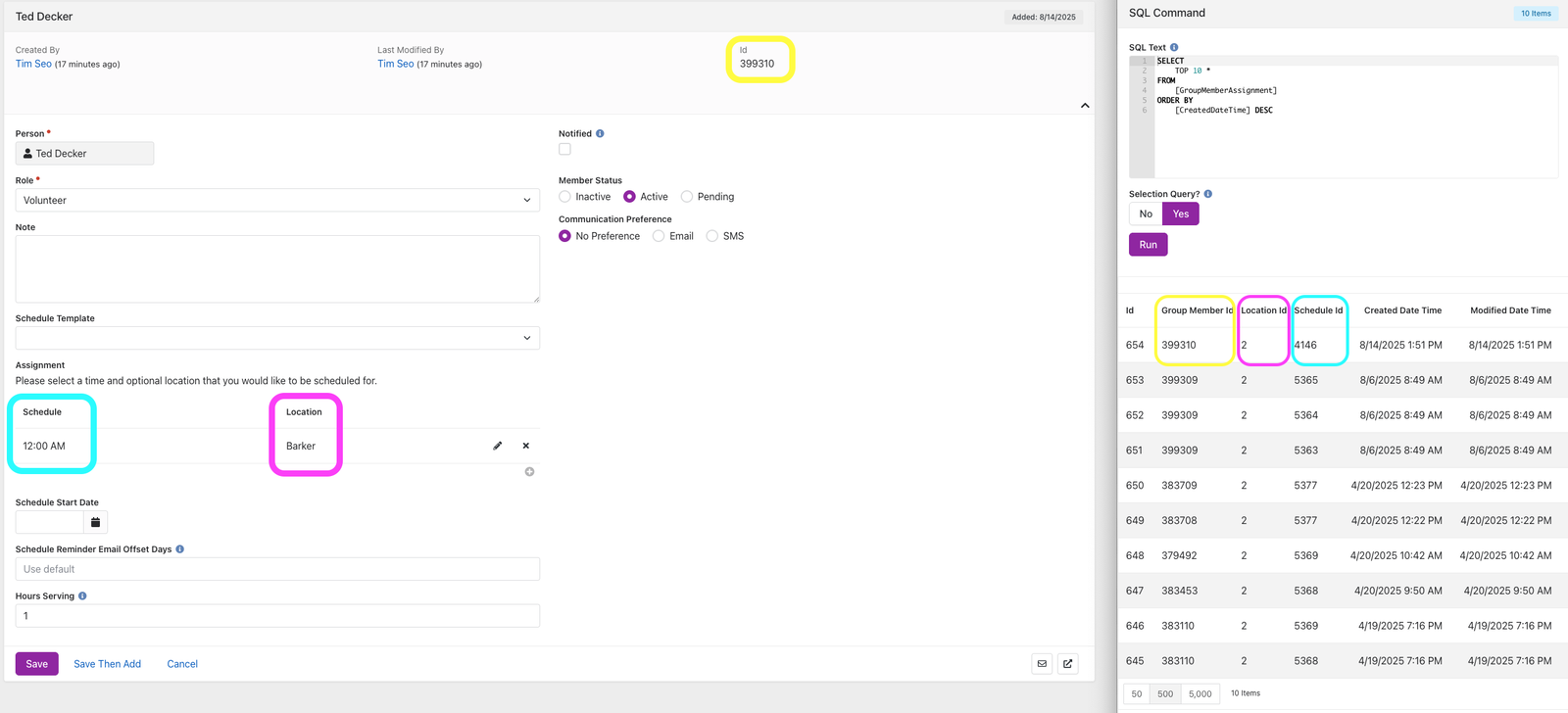Image resolution: width=1568 pixels, height=713 pixels.
Task: Toggle the Notified checkbox
Action: (x=564, y=149)
